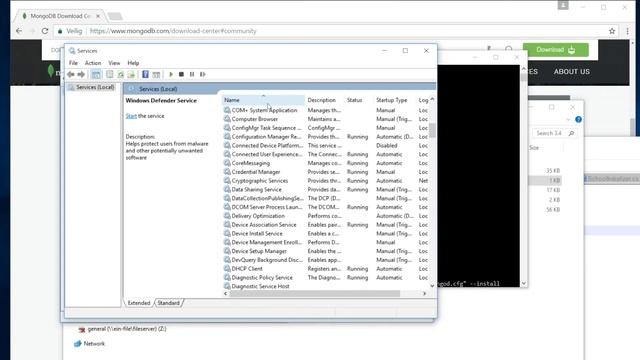640x360 pixels.
Task: Restart the service with the restart icon
Action: [x=202, y=74]
